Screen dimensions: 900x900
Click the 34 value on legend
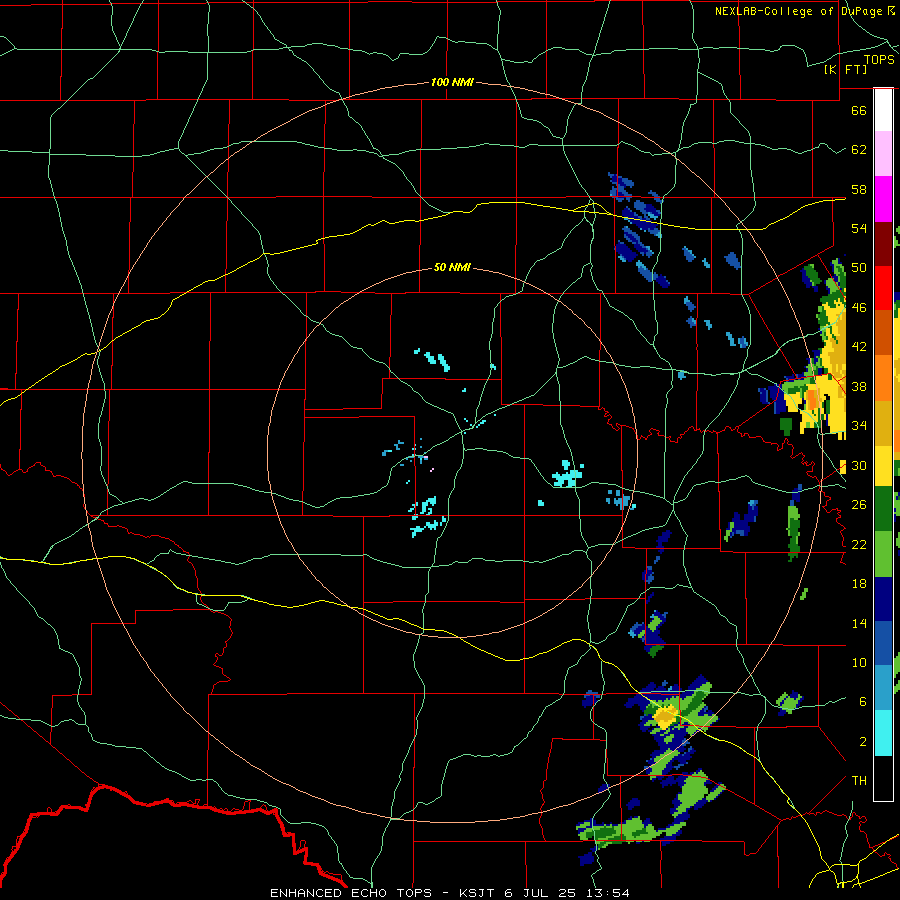[x=859, y=426]
